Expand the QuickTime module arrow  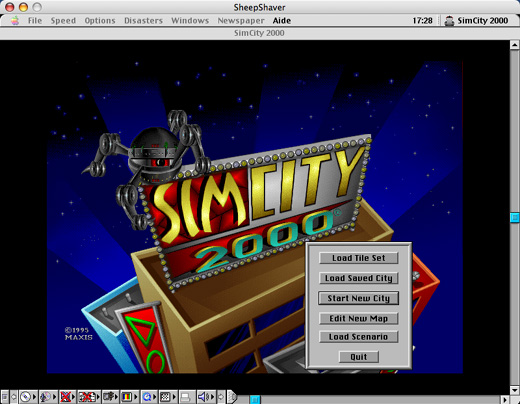pyautogui.click(x=155, y=397)
